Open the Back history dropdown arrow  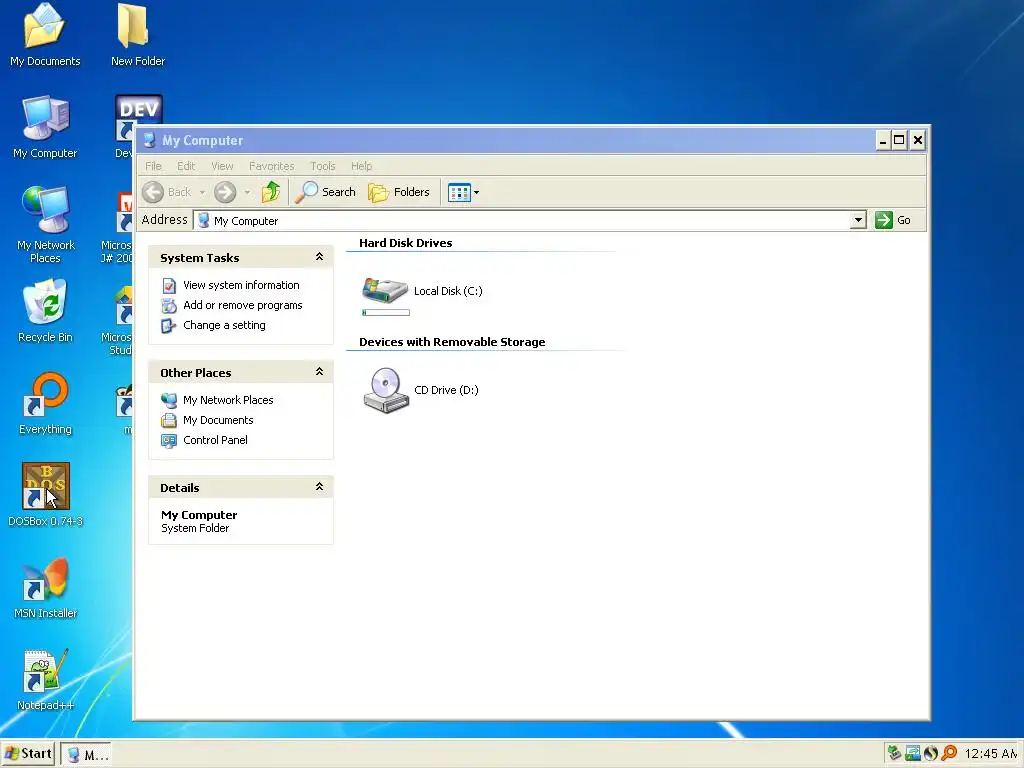[202, 192]
